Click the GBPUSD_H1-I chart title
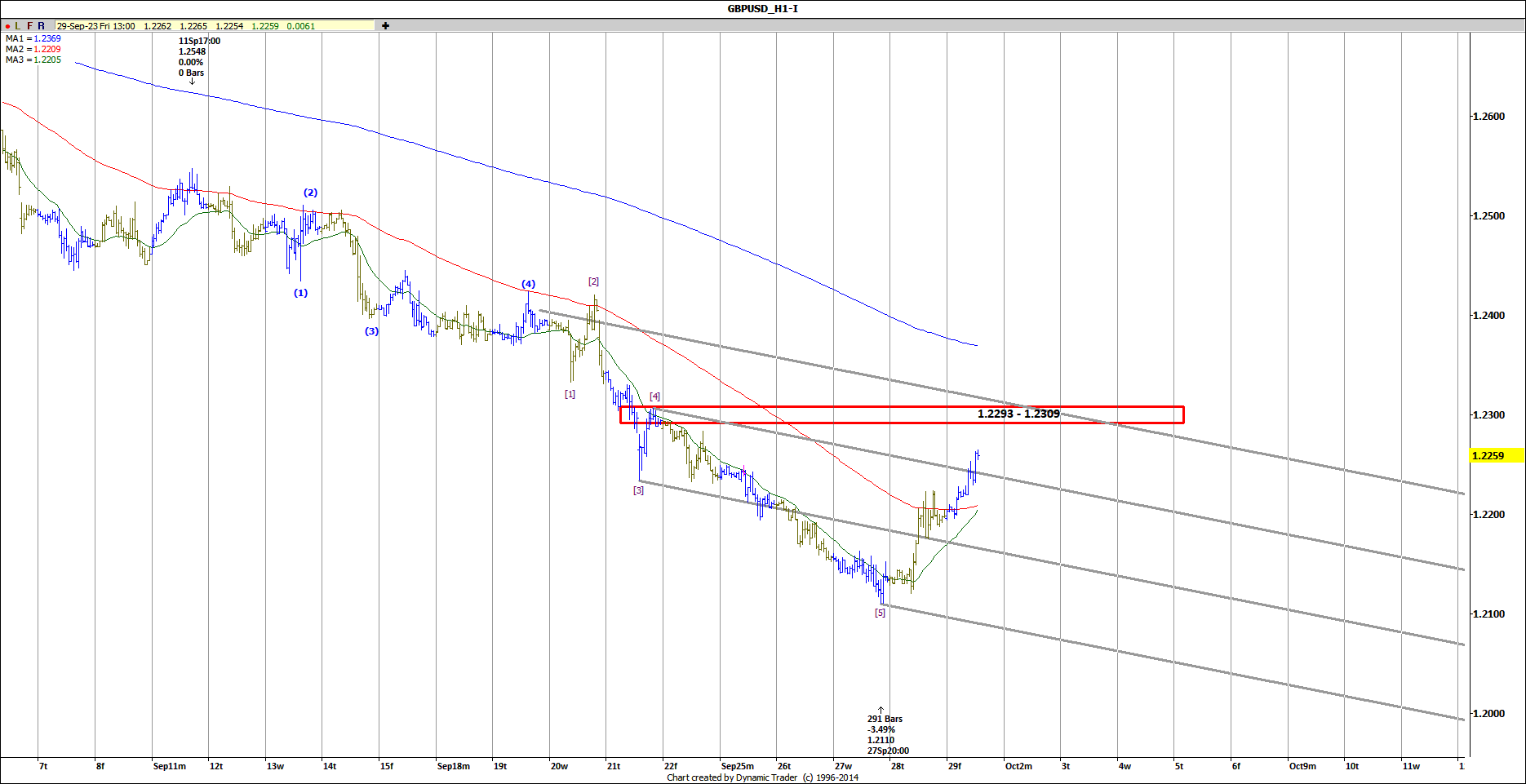Viewport: 1526px width, 784px height. click(763, 9)
